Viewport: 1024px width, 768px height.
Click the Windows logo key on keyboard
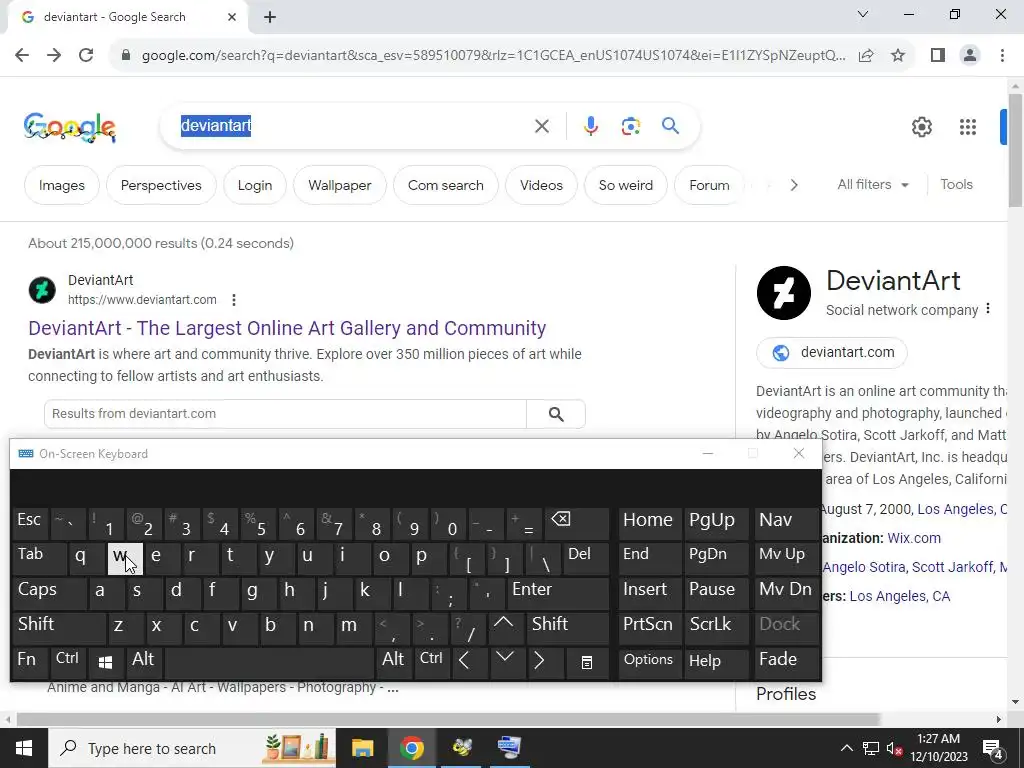(x=105, y=662)
